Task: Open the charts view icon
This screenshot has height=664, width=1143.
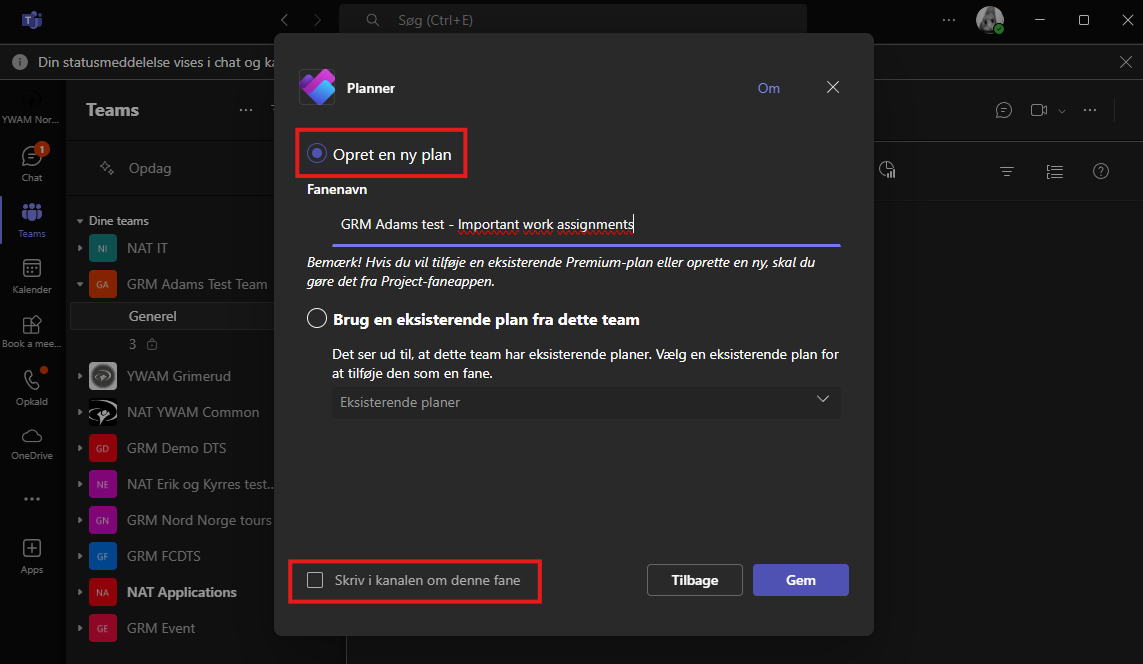Action: 887,170
